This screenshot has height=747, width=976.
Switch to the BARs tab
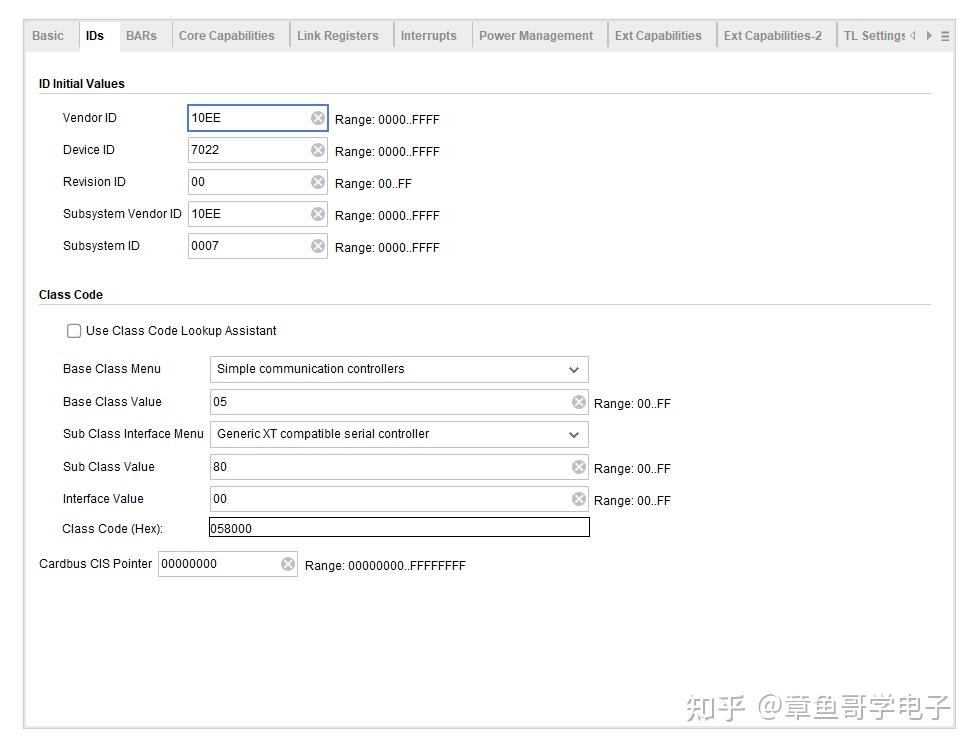[x=141, y=36]
